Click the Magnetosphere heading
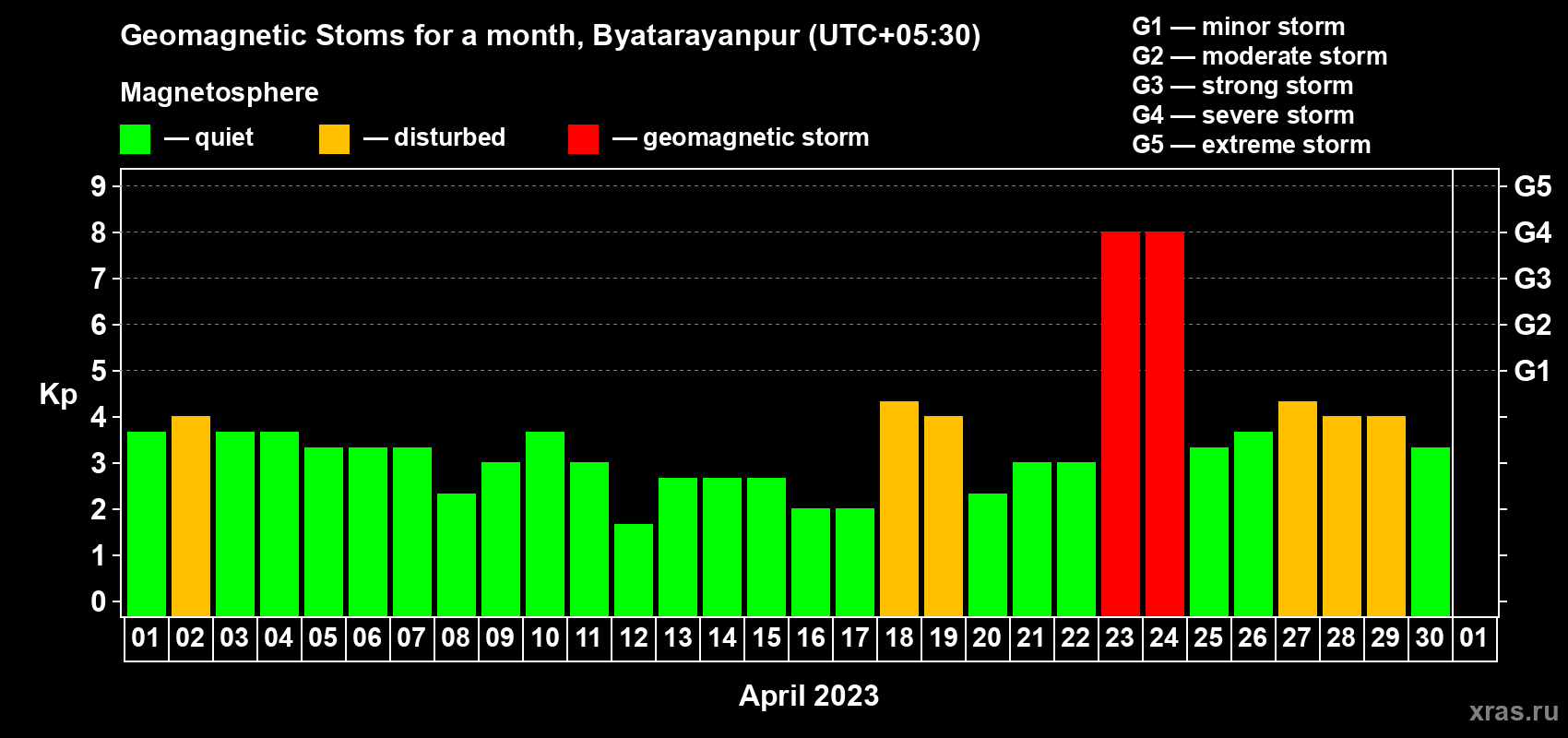Viewport: 1568px width, 738px height. pyautogui.click(x=220, y=93)
